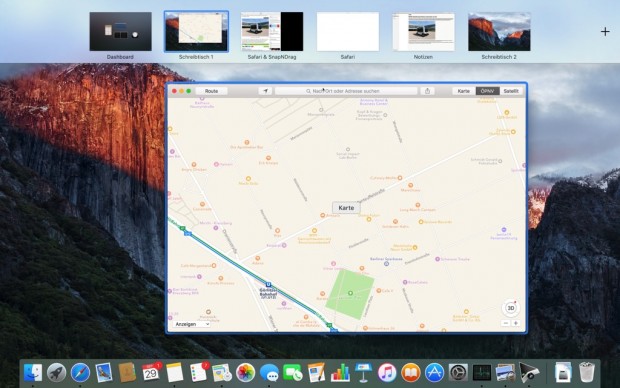The image size is (620, 388).
Task: Zoom in with the plus map button
Action: pos(516,323)
